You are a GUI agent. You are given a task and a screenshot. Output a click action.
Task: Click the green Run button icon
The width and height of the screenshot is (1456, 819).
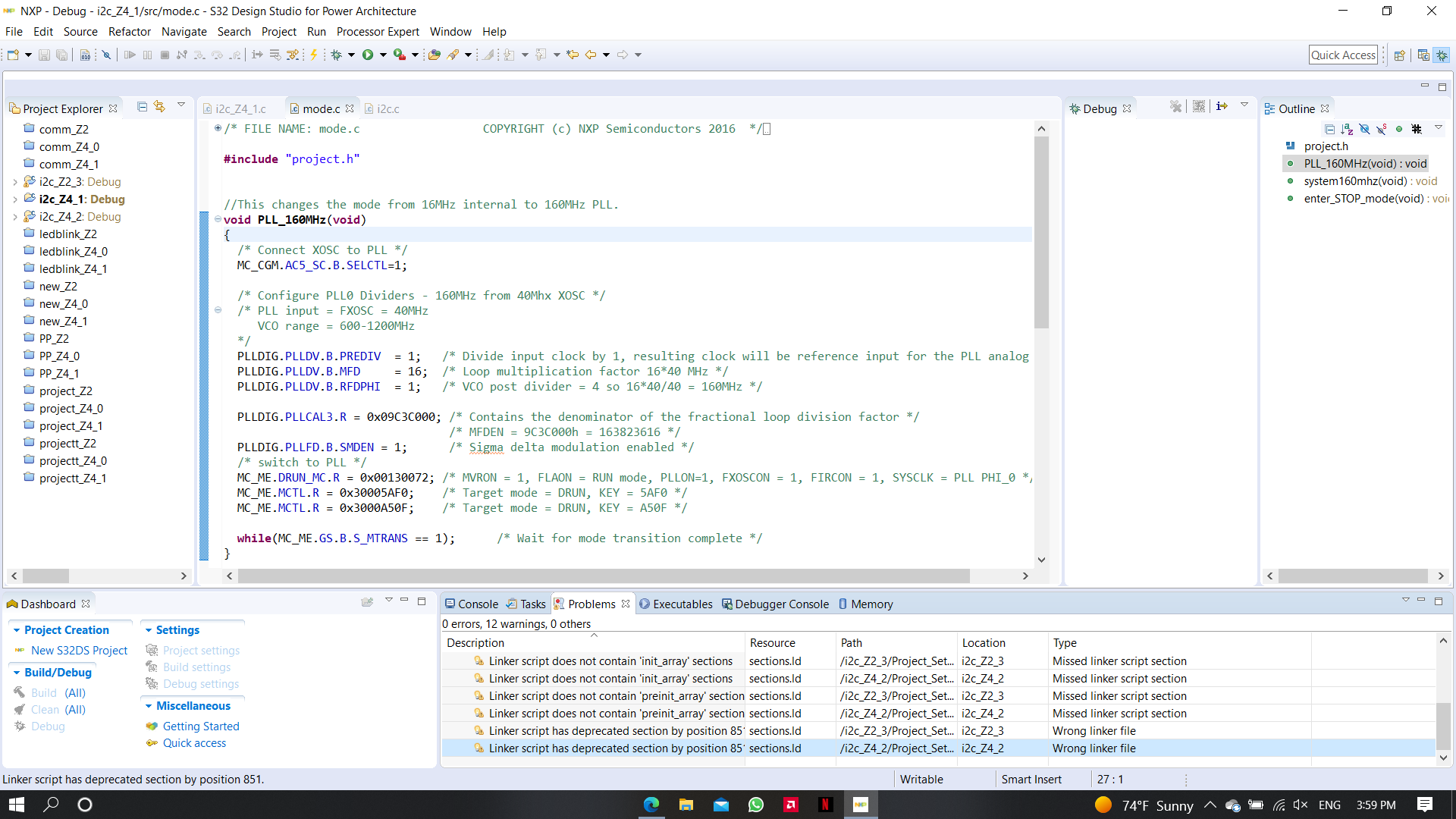pyautogui.click(x=368, y=55)
